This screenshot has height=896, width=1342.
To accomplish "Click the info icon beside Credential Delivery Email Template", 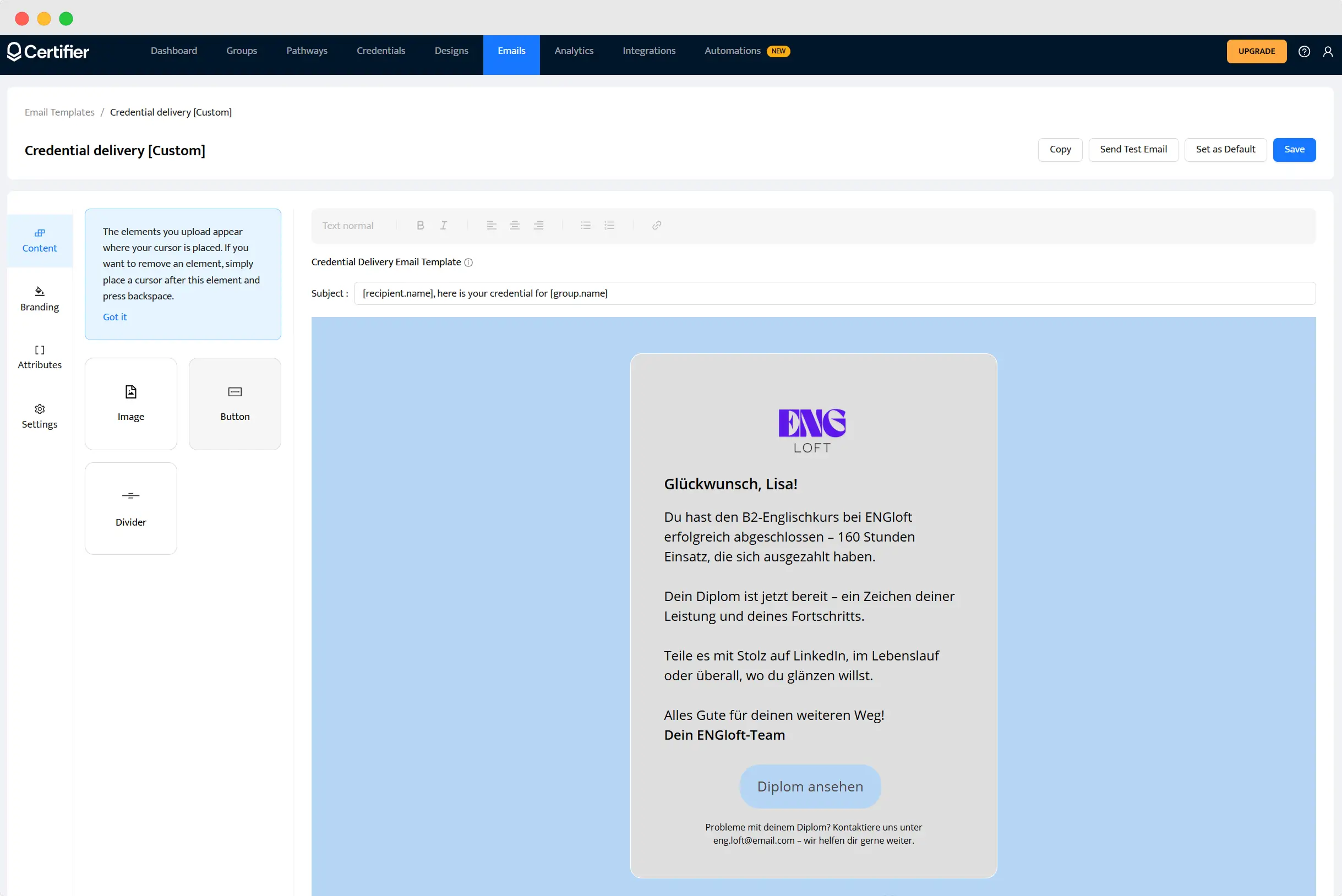I will coord(468,263).
